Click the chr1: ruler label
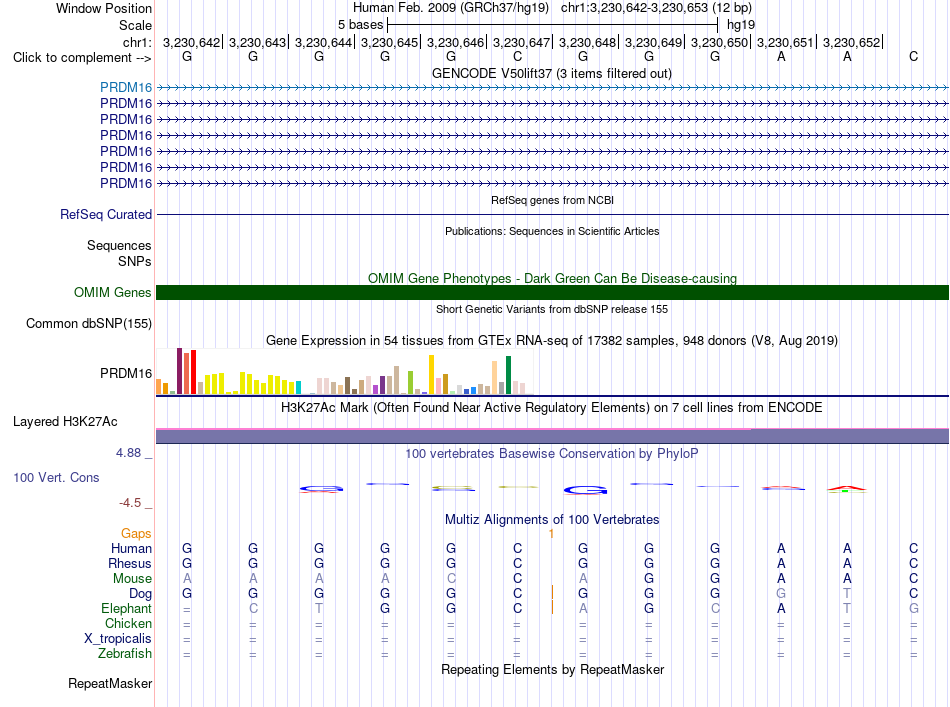This screenshot has height=707, width=950. [138, 42]
